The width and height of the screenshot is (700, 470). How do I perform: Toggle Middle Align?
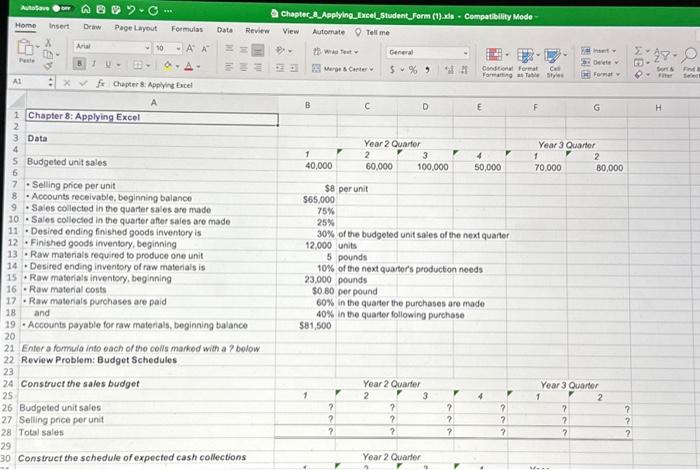[243, 50]
